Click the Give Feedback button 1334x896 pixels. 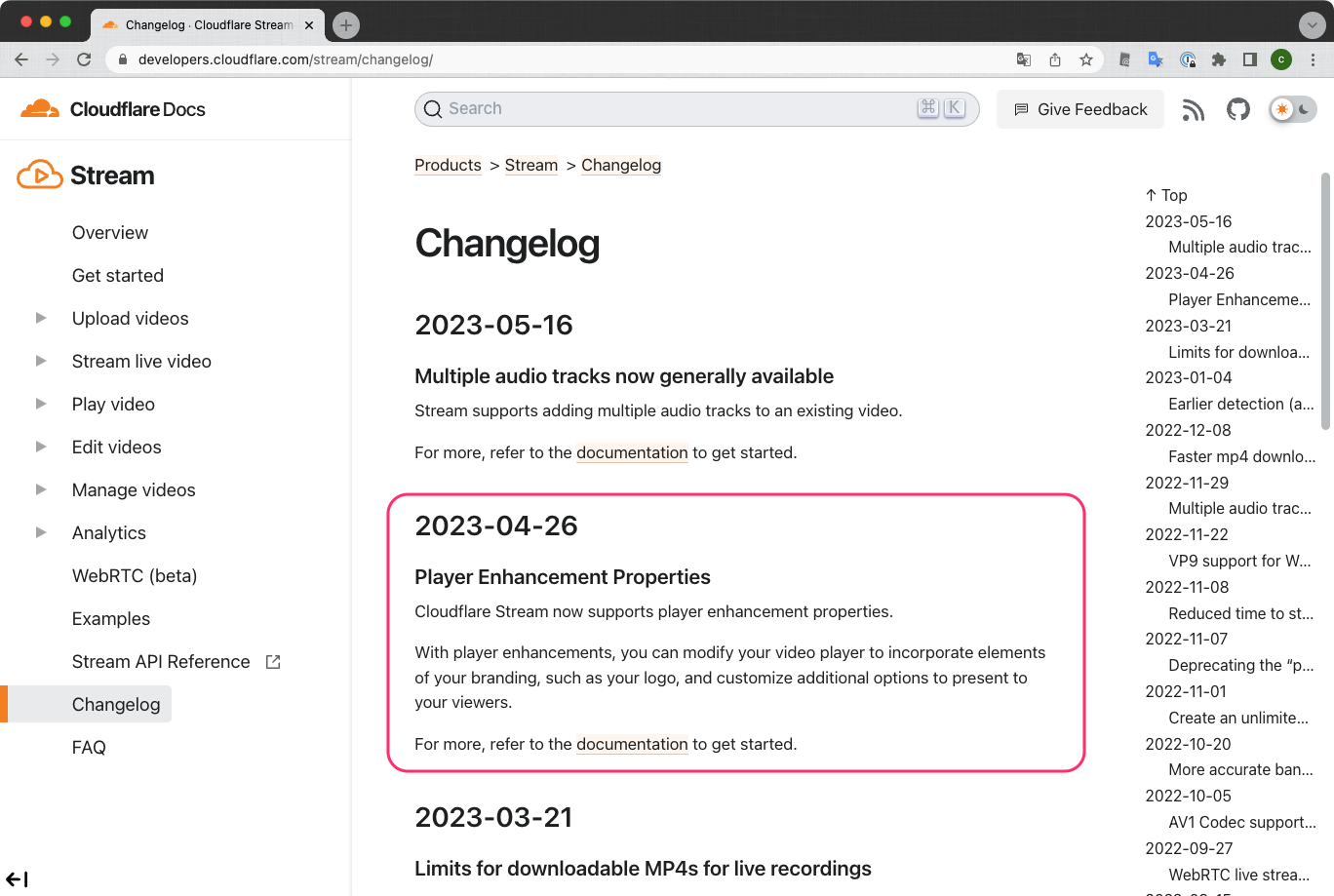(1079, 109)
